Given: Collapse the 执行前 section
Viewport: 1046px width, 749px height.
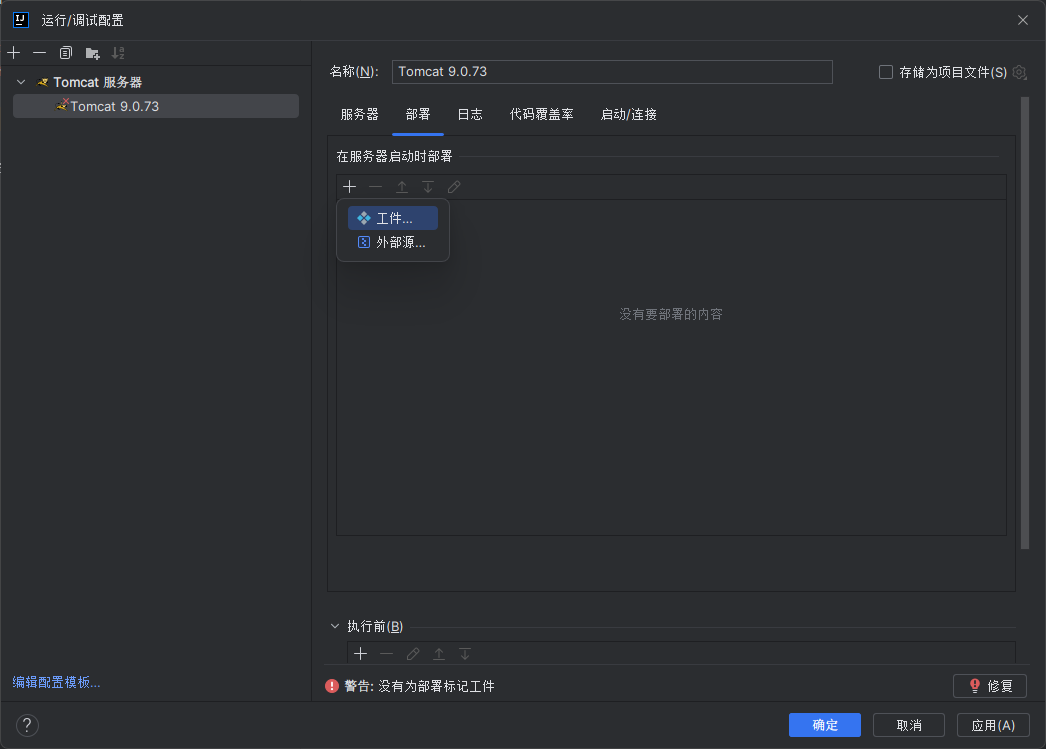Looking at the screenshot, I should coord(335,626).
